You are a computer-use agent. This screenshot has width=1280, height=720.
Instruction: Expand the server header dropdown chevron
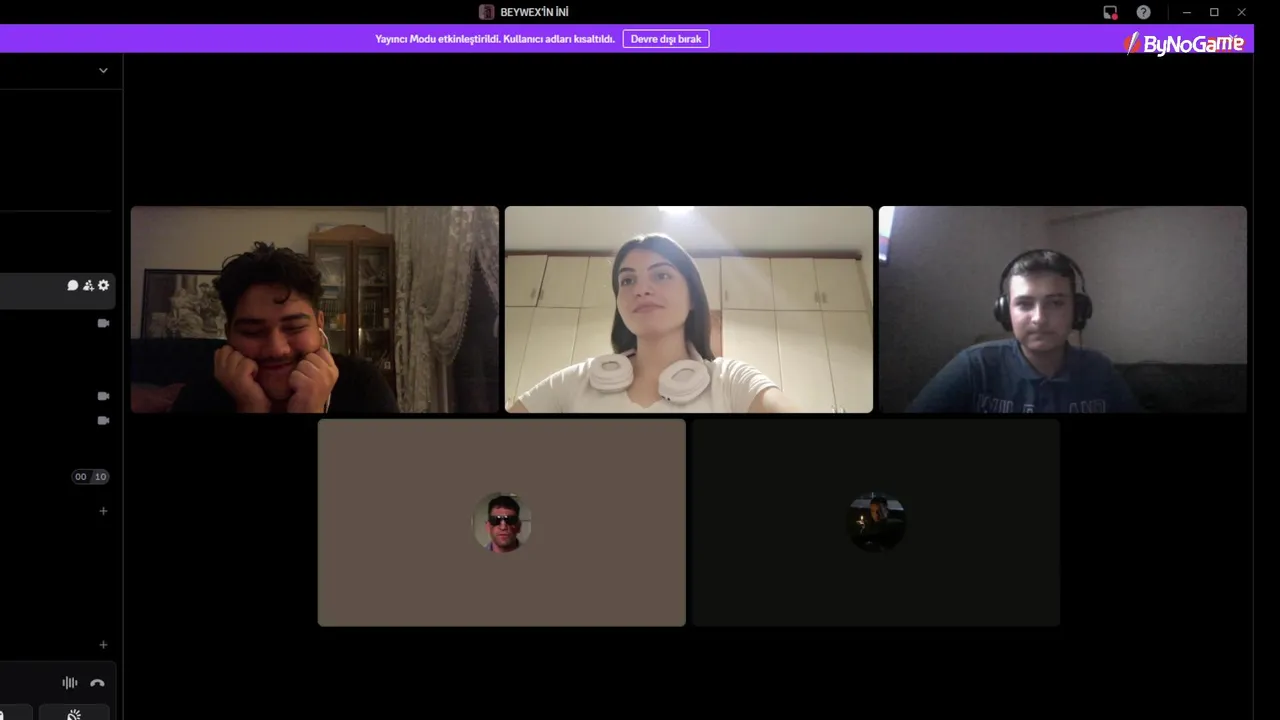point(103,70)
